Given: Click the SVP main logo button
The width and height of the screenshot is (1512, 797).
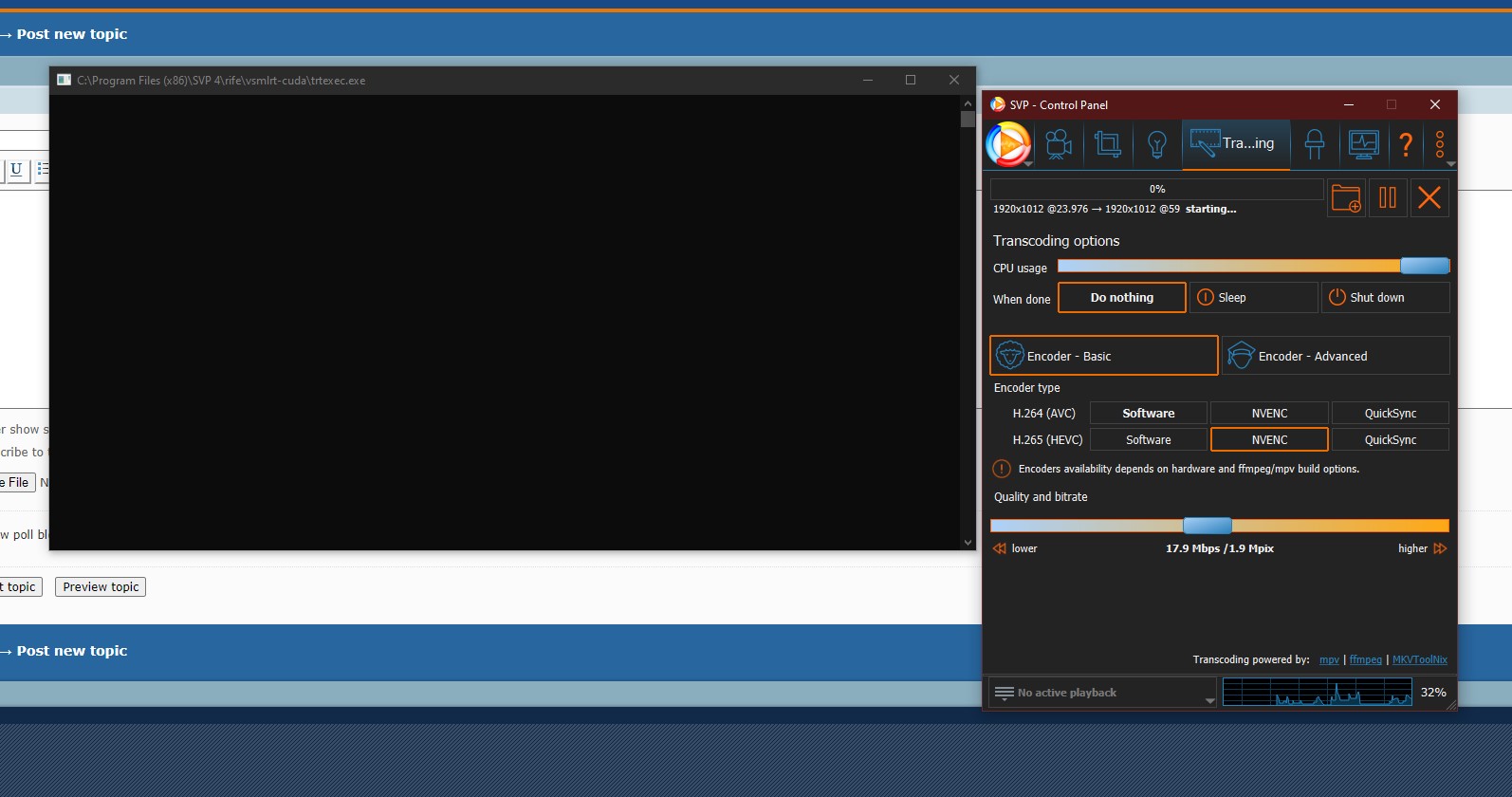Looking at the screenshot, I should (x=1007, y=145).
